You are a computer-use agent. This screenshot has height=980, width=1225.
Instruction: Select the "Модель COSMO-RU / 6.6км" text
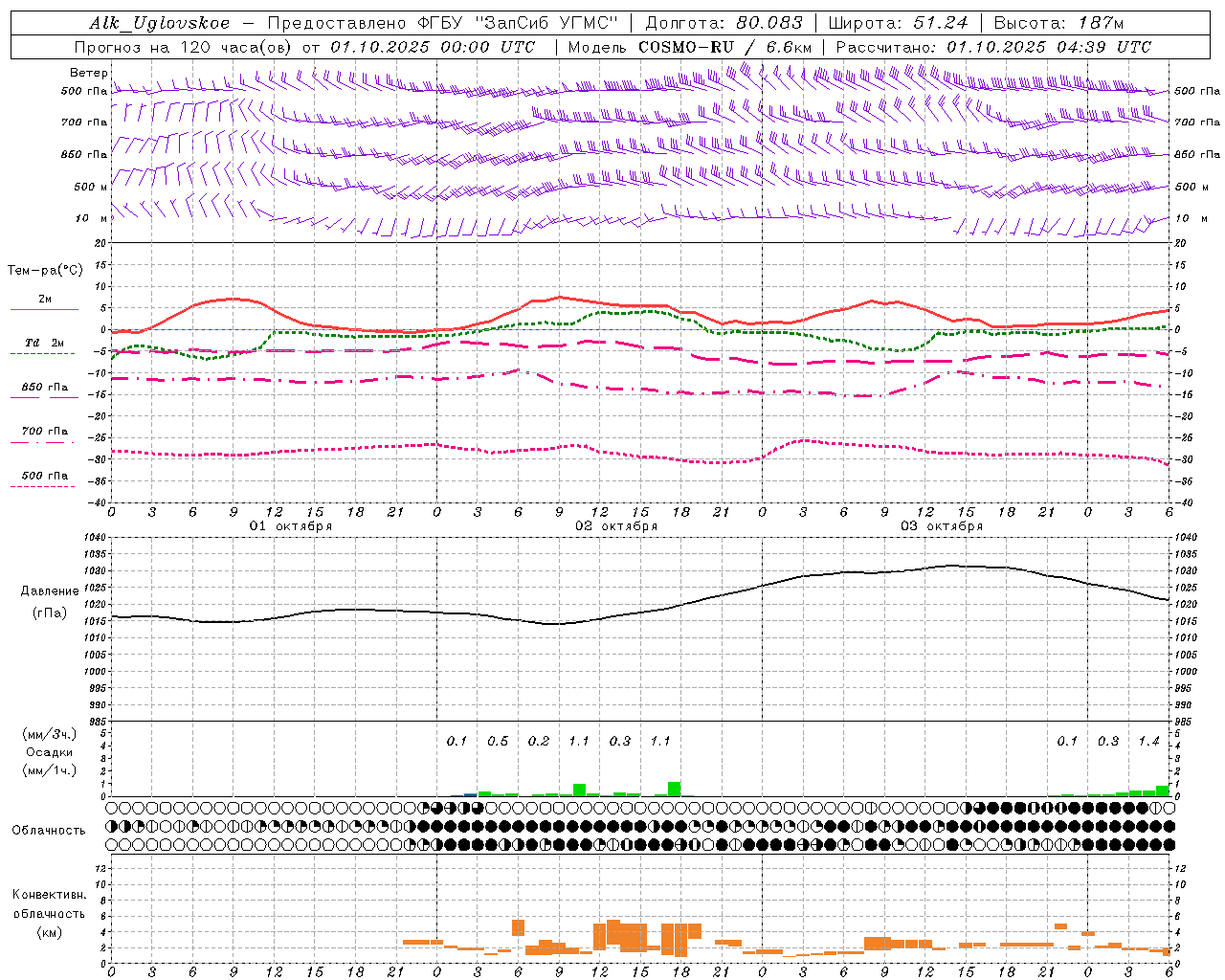(x=689, y=47)
